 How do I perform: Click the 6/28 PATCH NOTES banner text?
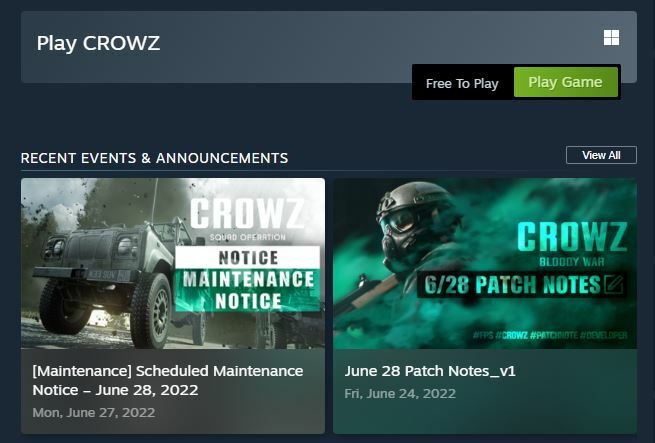[512, 285]
